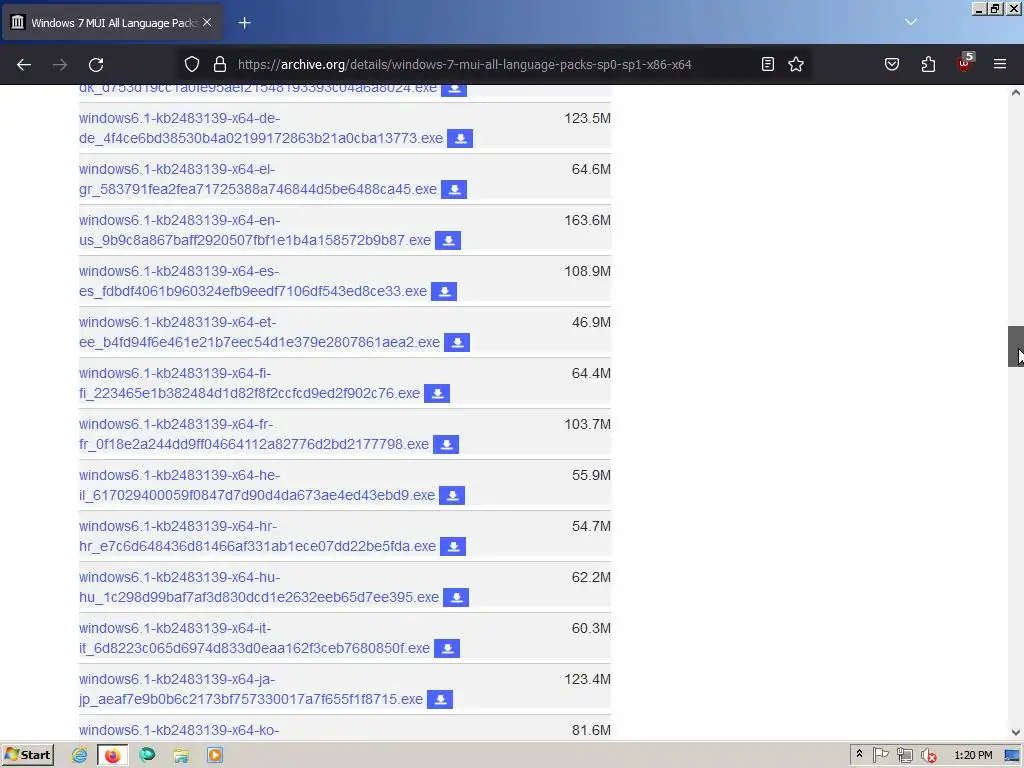Download the x64-he-il language pack icon
The image size is (1024, 768).
pos(452,495)
